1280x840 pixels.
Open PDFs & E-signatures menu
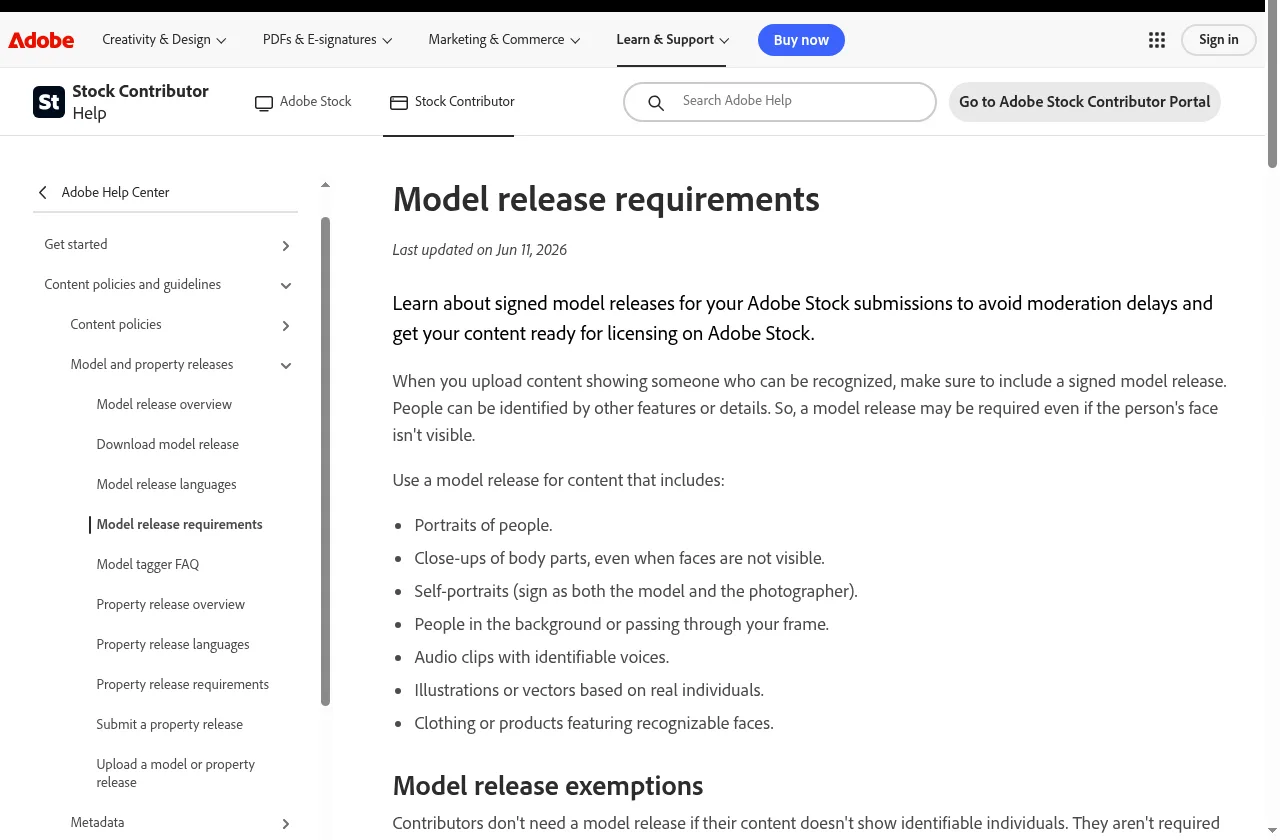pos(327,40)
